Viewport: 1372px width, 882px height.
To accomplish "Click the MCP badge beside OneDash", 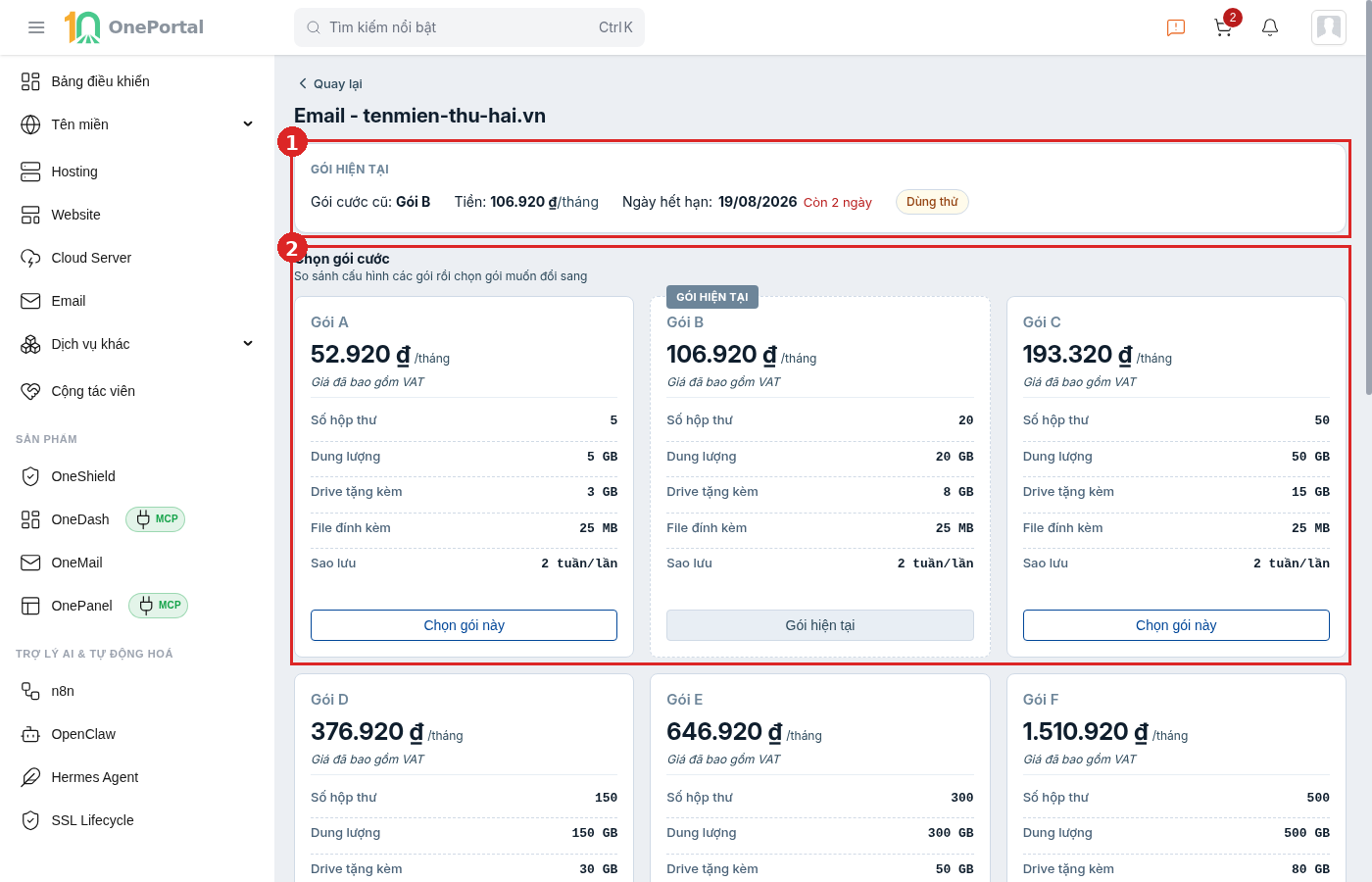I will [x=155, y=519].
